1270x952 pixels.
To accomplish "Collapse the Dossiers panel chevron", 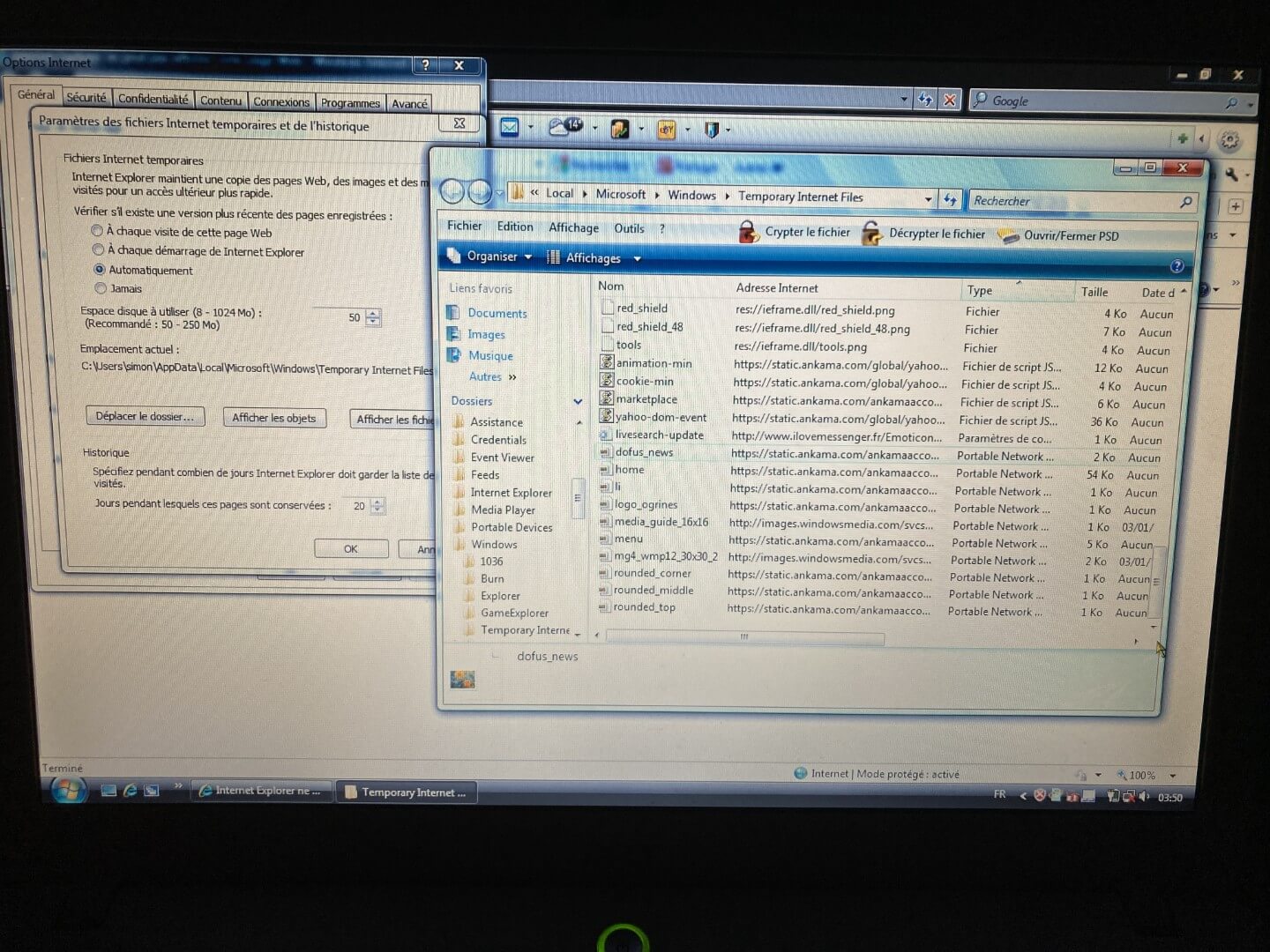I will pos(578,401).
